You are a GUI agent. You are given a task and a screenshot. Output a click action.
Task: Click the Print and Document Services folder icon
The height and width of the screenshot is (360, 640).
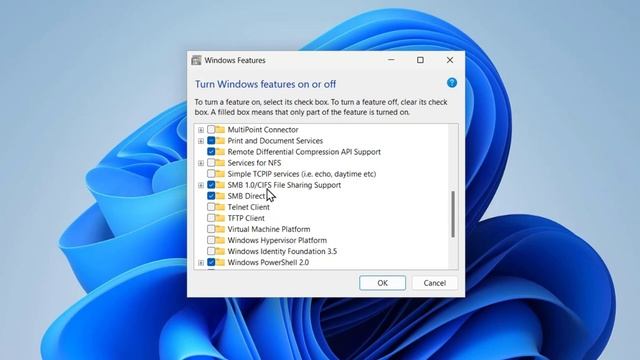point(220,140)
